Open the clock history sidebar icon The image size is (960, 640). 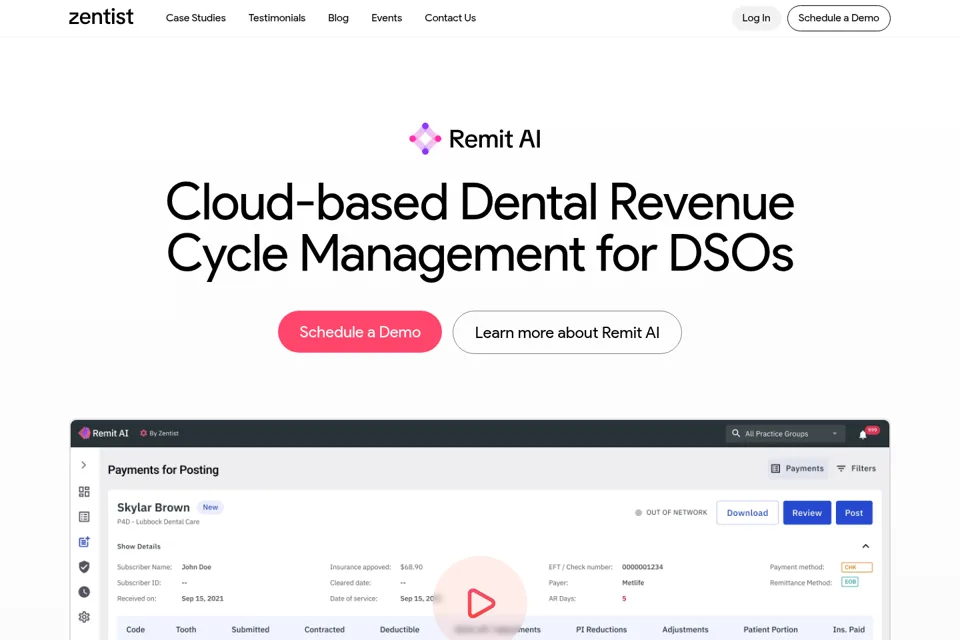(x=84, y=592)
